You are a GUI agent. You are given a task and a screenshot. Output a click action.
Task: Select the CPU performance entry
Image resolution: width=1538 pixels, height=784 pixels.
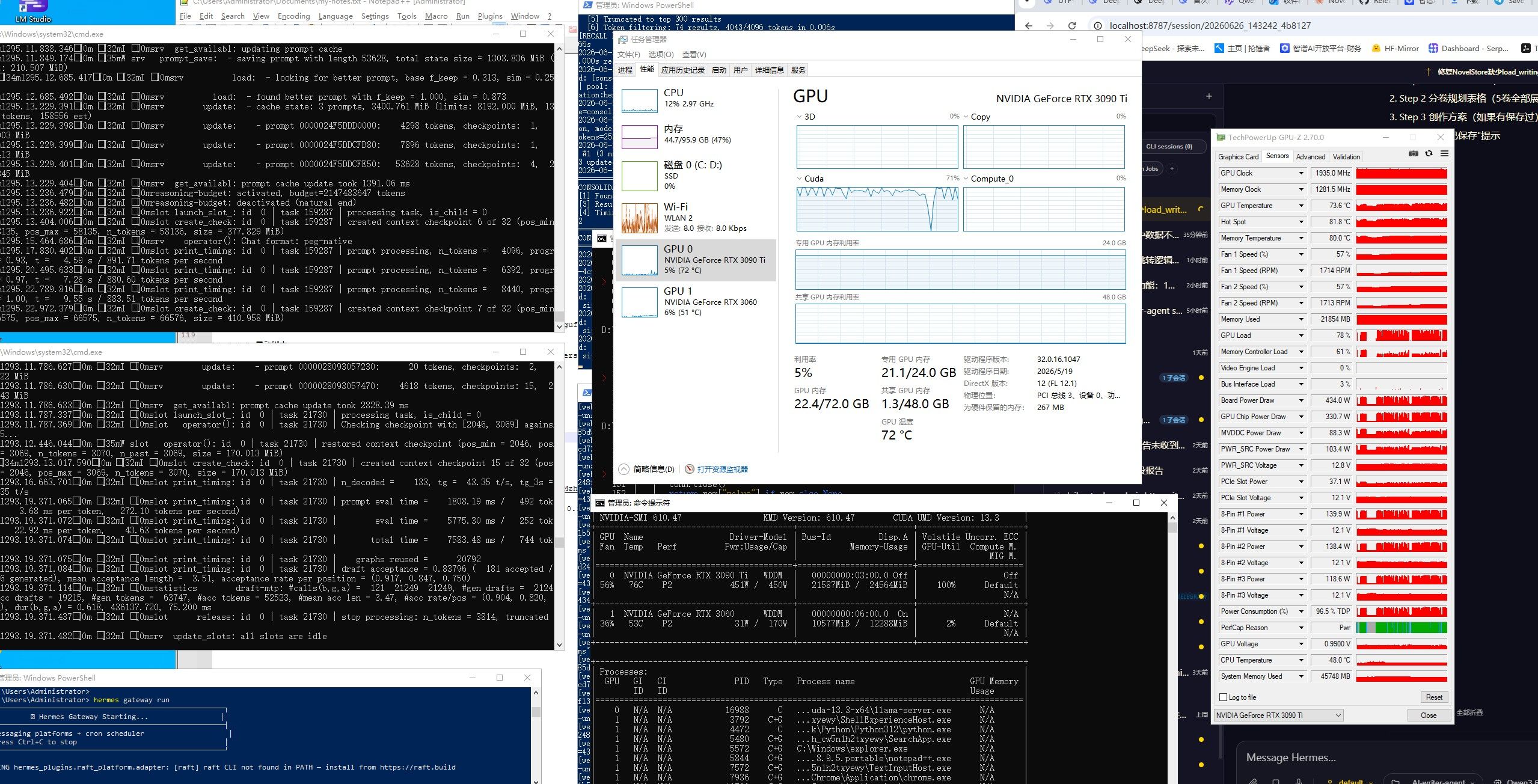pyautogui.click(x=696, y=100)
